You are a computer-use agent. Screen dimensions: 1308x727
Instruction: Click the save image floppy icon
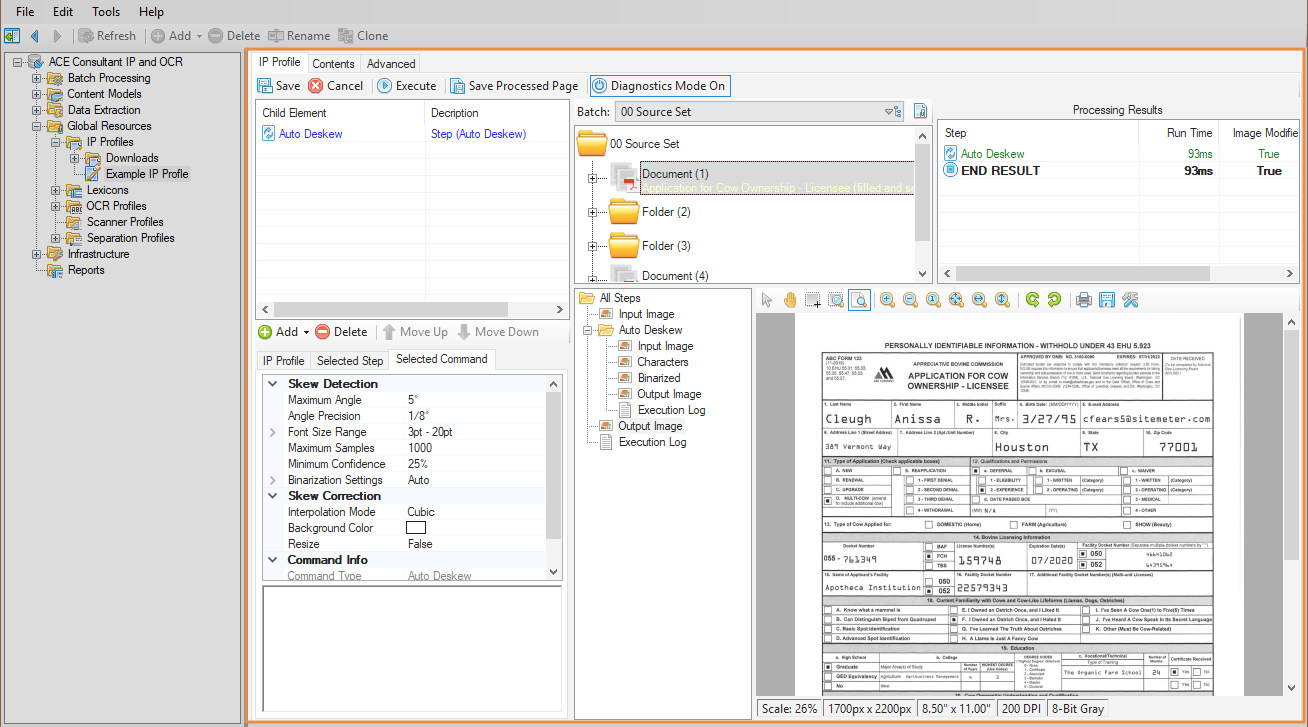1106,300
